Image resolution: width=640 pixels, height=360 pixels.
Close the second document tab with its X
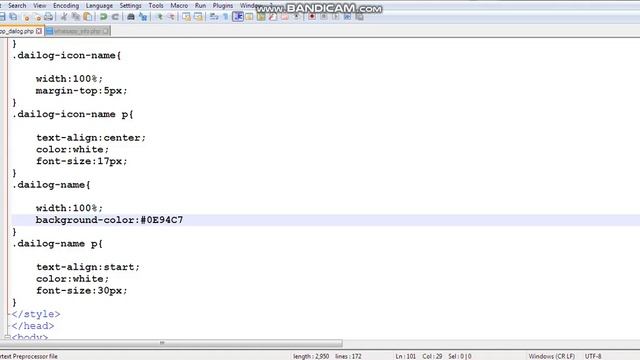pyautogui.click(x=106, y=31)
